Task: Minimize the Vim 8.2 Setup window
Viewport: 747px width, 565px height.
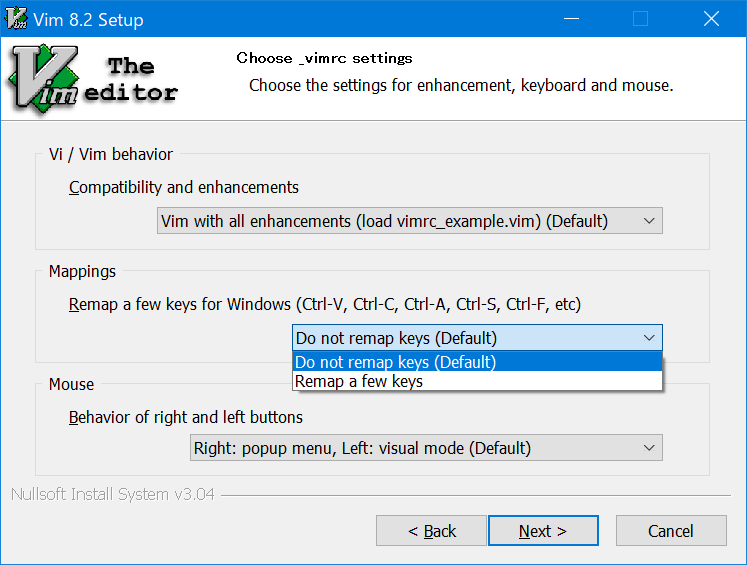Action: pyautogui.click(x=571, y=19)
